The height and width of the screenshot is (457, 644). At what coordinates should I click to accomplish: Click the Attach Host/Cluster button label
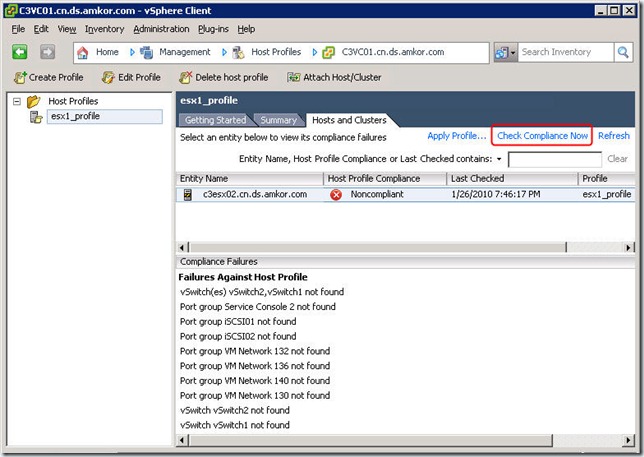342,77
